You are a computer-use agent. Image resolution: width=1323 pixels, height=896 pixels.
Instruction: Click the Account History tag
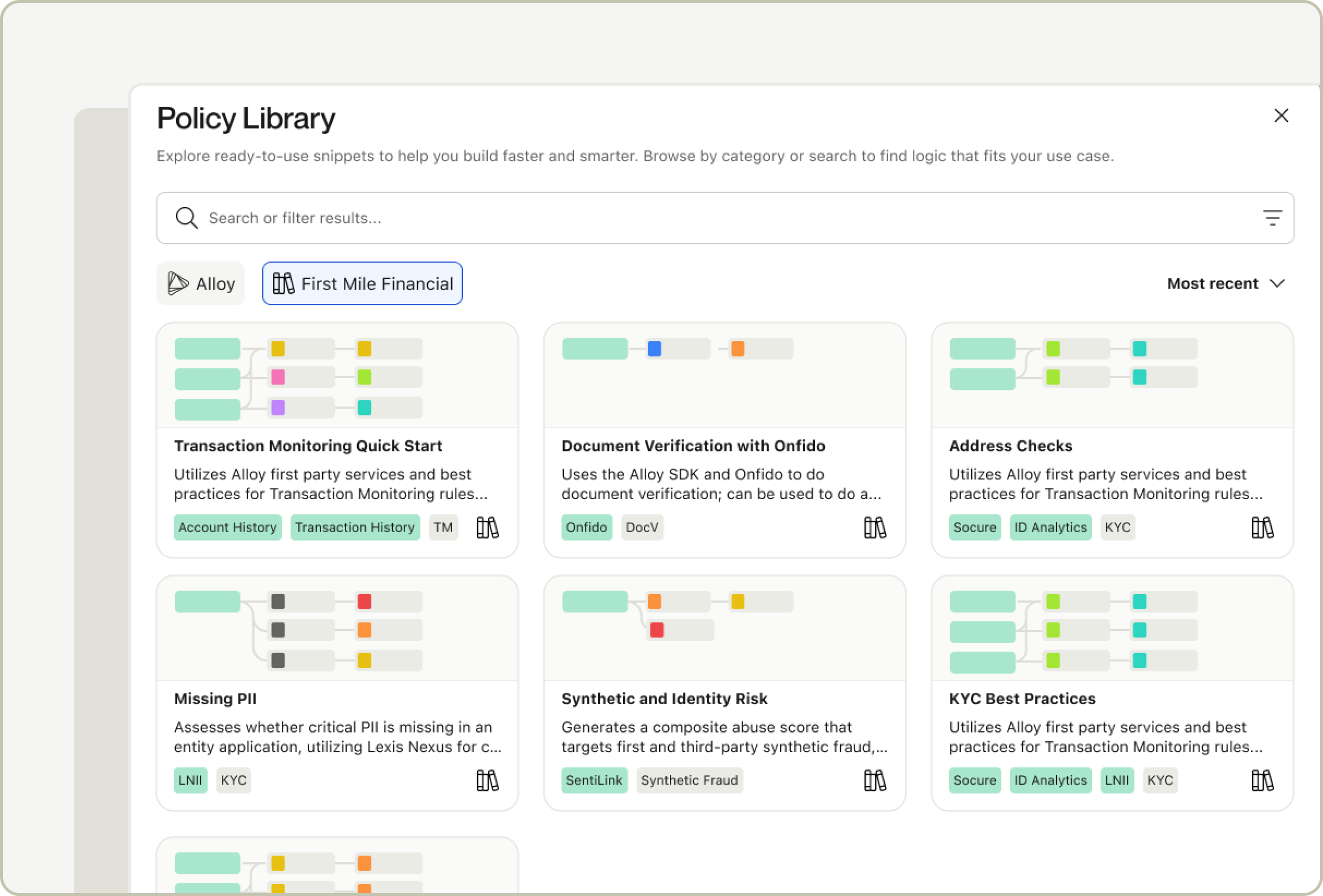pyautogui.click(x=228, y=528)
